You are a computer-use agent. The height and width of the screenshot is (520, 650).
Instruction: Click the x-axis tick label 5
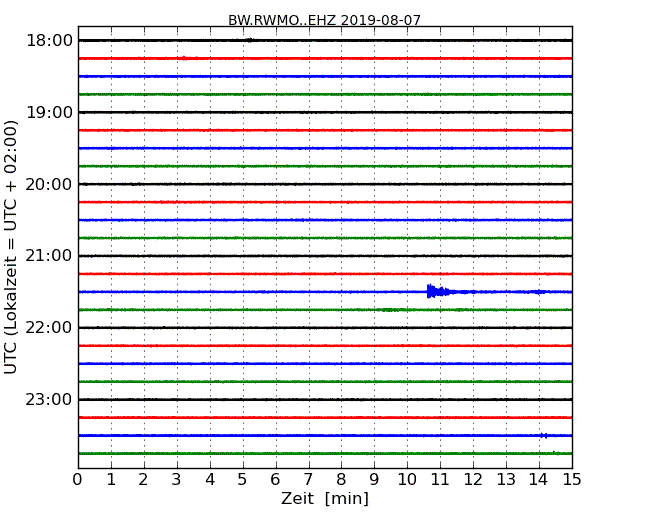pos(242,480)
